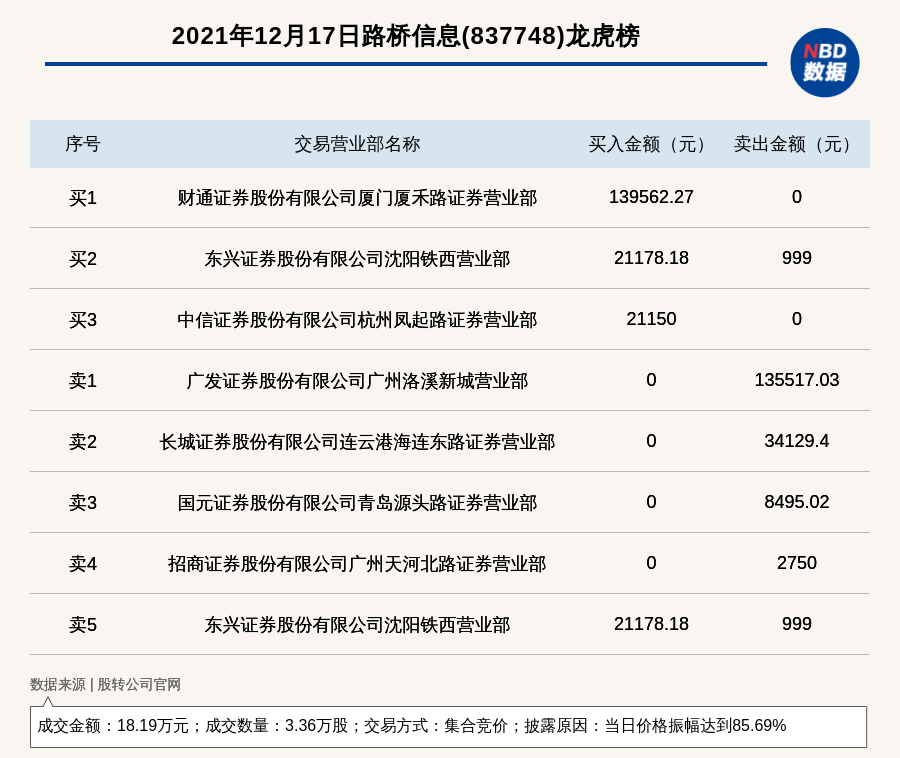Click 长城证券股份有限公司连云港海连东路证券营业部
This screenshot has height=758, width=900.
(357, 442)
